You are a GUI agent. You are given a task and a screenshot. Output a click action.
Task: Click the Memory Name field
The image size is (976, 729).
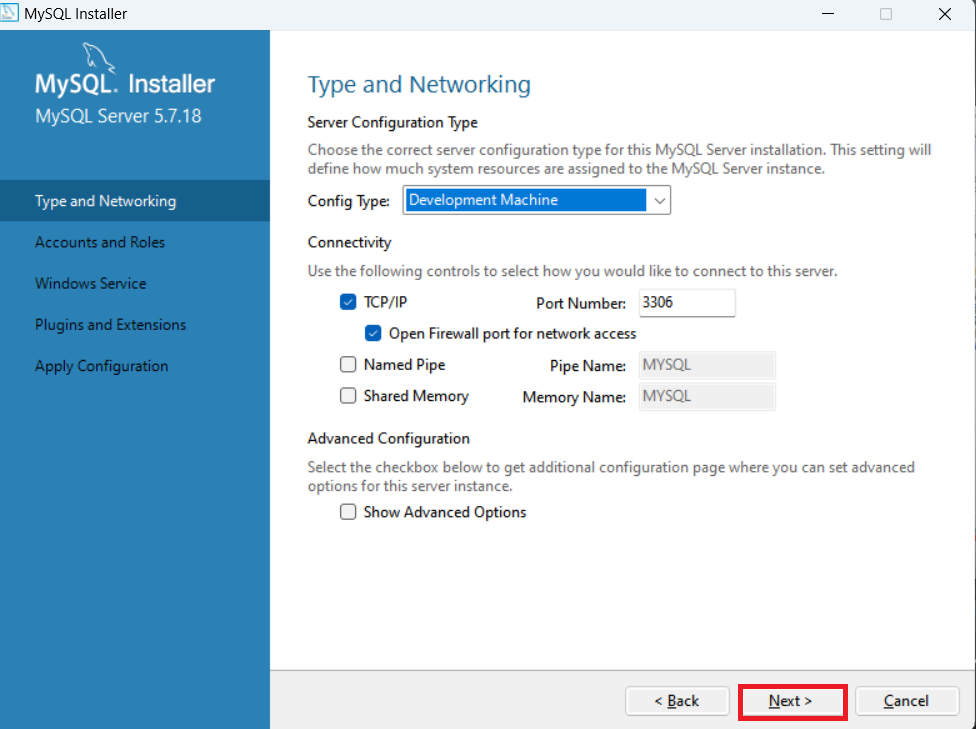[707, 396]
